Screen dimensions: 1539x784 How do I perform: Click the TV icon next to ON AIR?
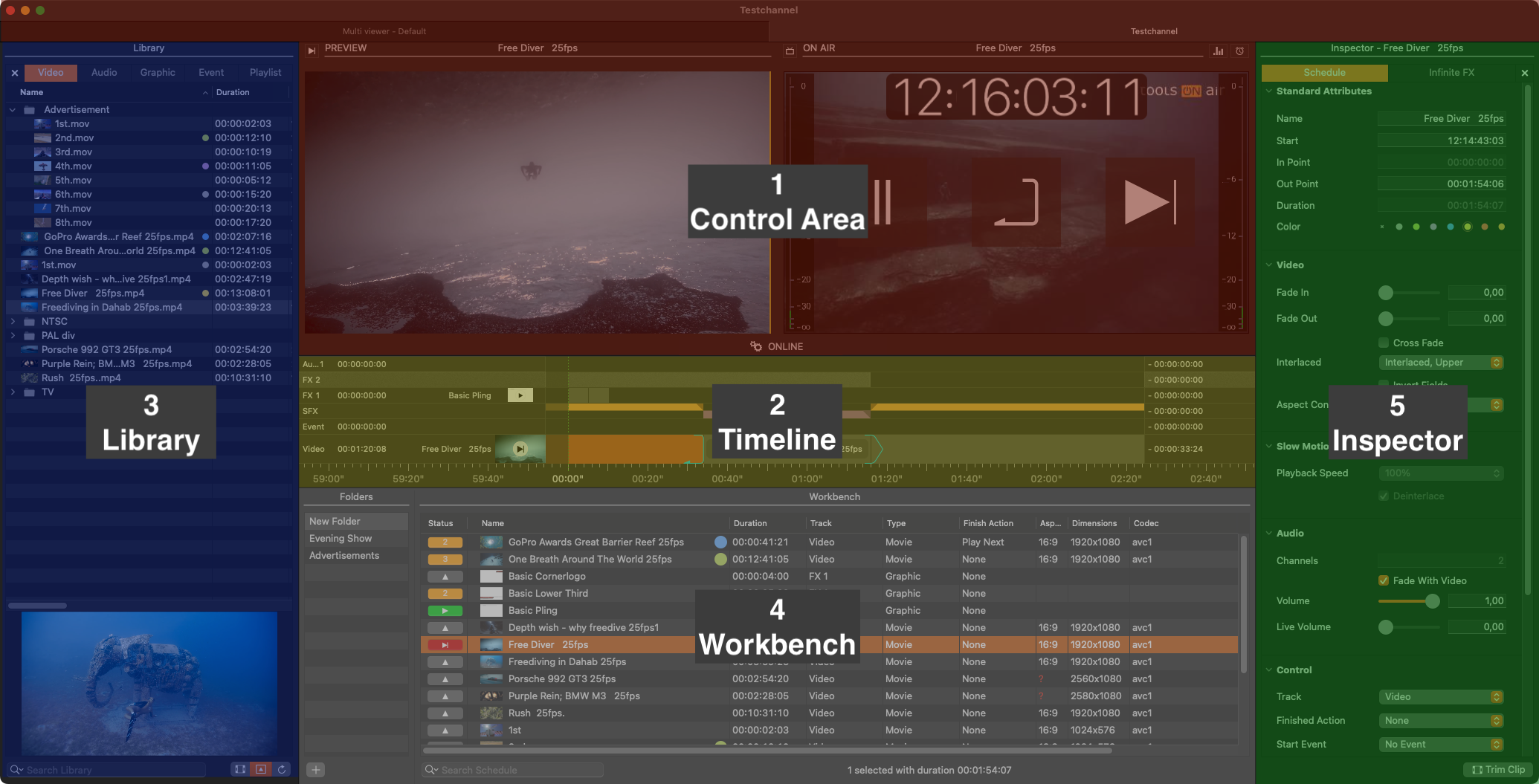pos(790,51)
